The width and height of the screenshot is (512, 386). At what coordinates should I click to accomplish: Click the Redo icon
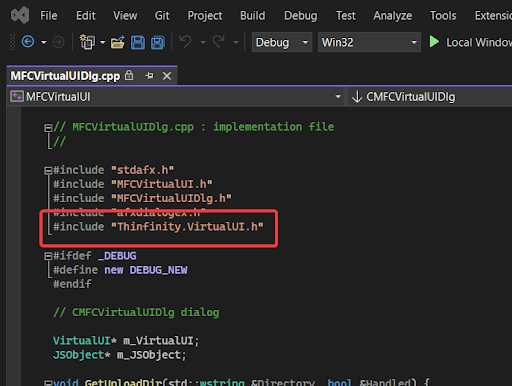[219, 42]
